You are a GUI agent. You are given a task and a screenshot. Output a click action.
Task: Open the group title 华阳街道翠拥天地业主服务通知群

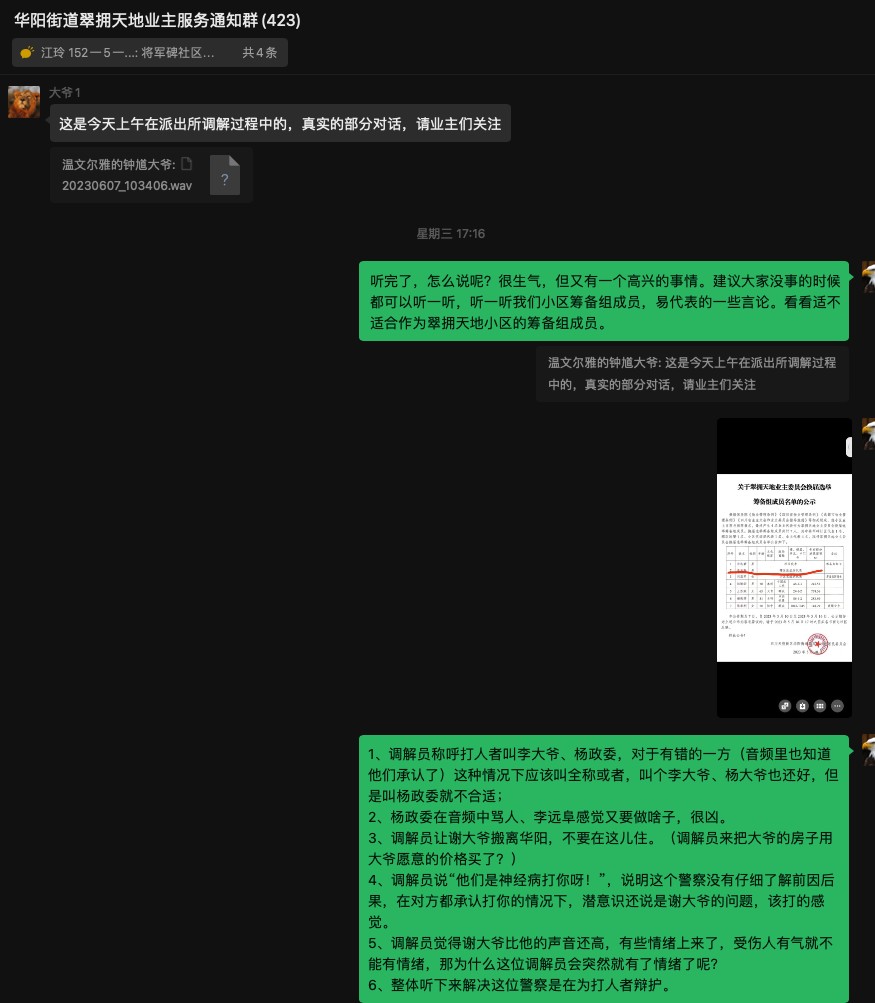(x=157, y=20)
